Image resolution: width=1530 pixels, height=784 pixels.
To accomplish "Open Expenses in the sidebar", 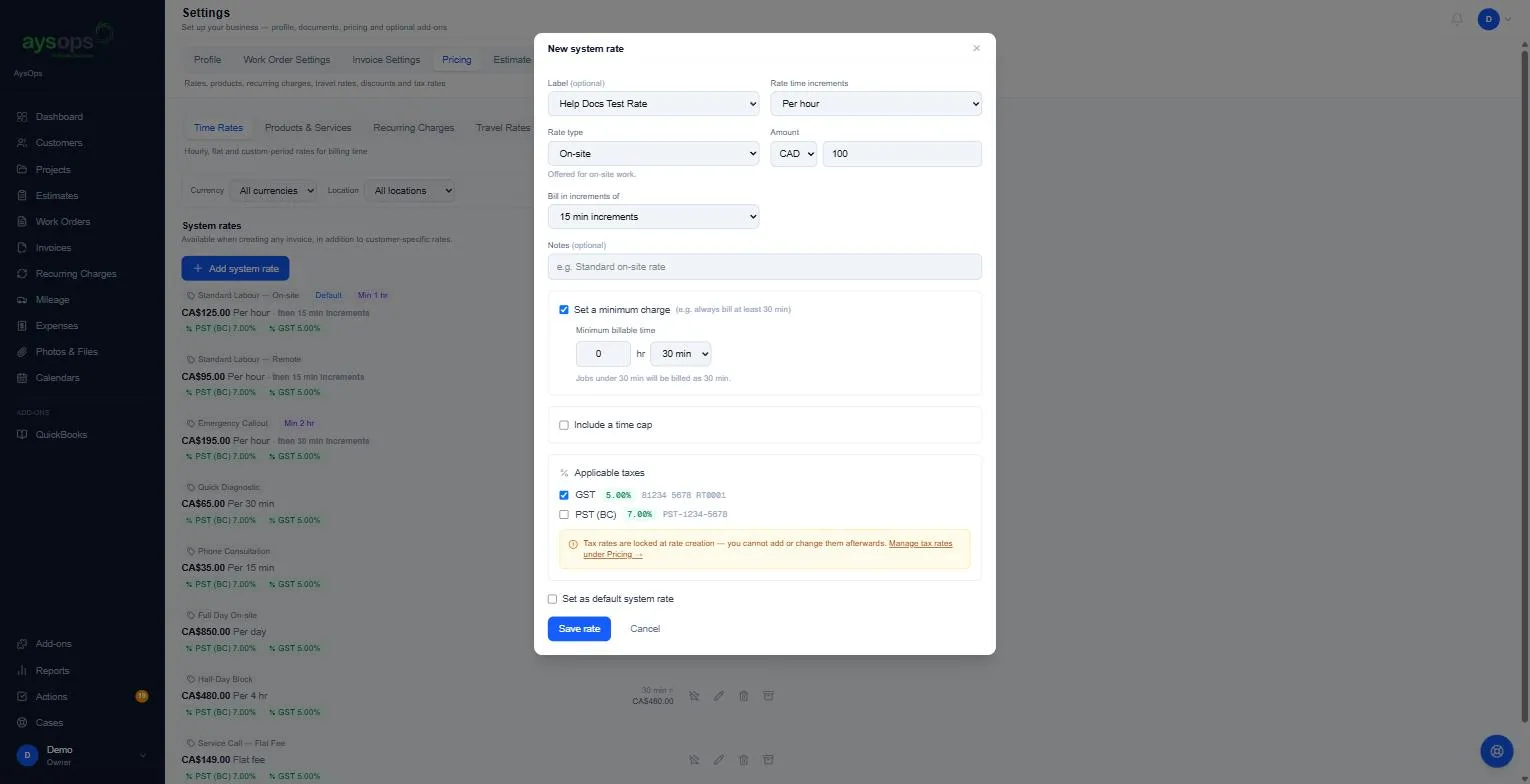I will (x=56, y=326).
